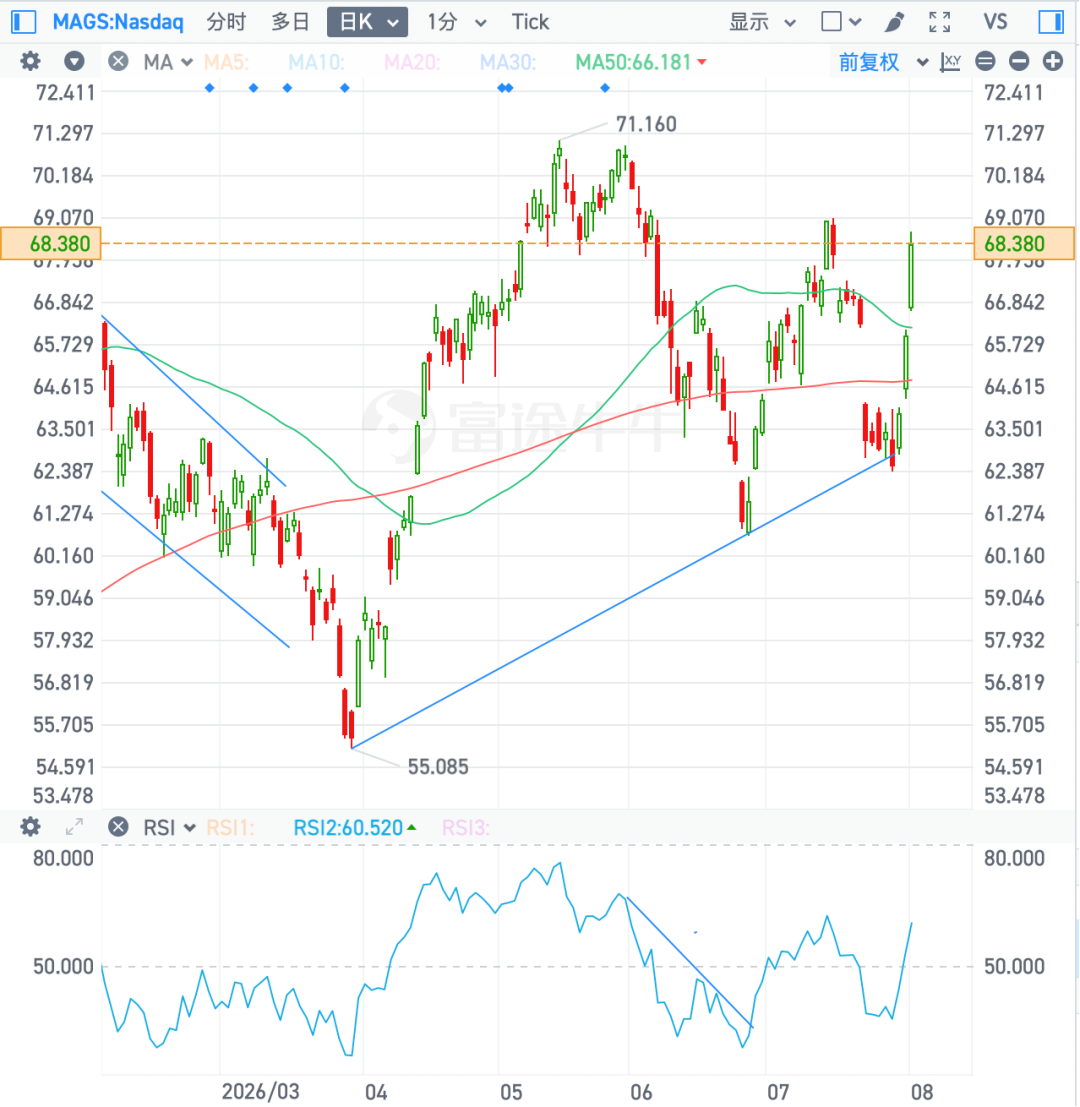1080x1107 pixels.
Task: Enter fullscreen chart mode
Action: [x=940, y=22]
